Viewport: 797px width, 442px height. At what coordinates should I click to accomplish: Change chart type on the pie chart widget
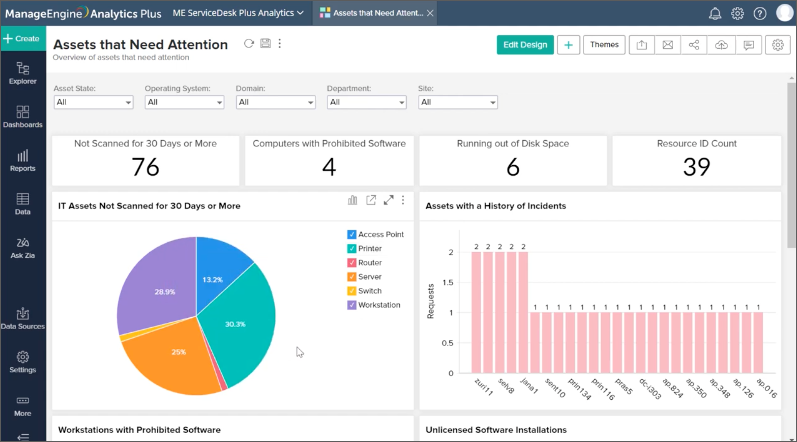point(353,200)
